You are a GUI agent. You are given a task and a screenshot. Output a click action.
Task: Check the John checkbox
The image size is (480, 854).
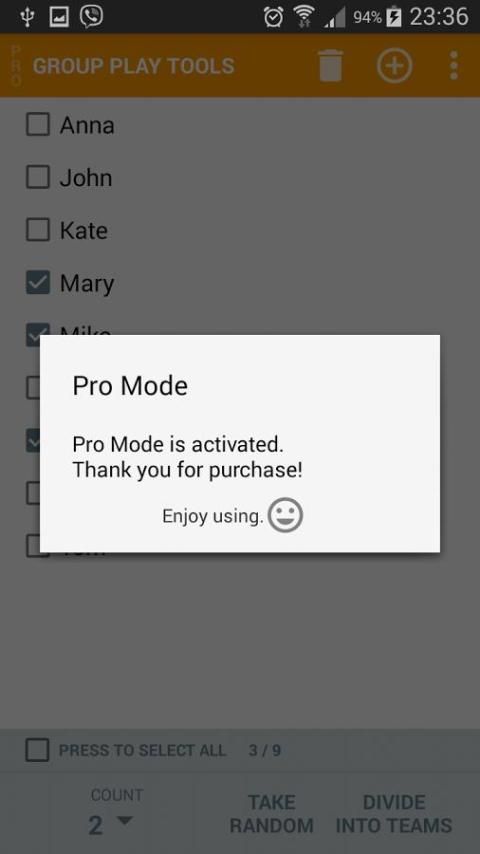[38, 178]
